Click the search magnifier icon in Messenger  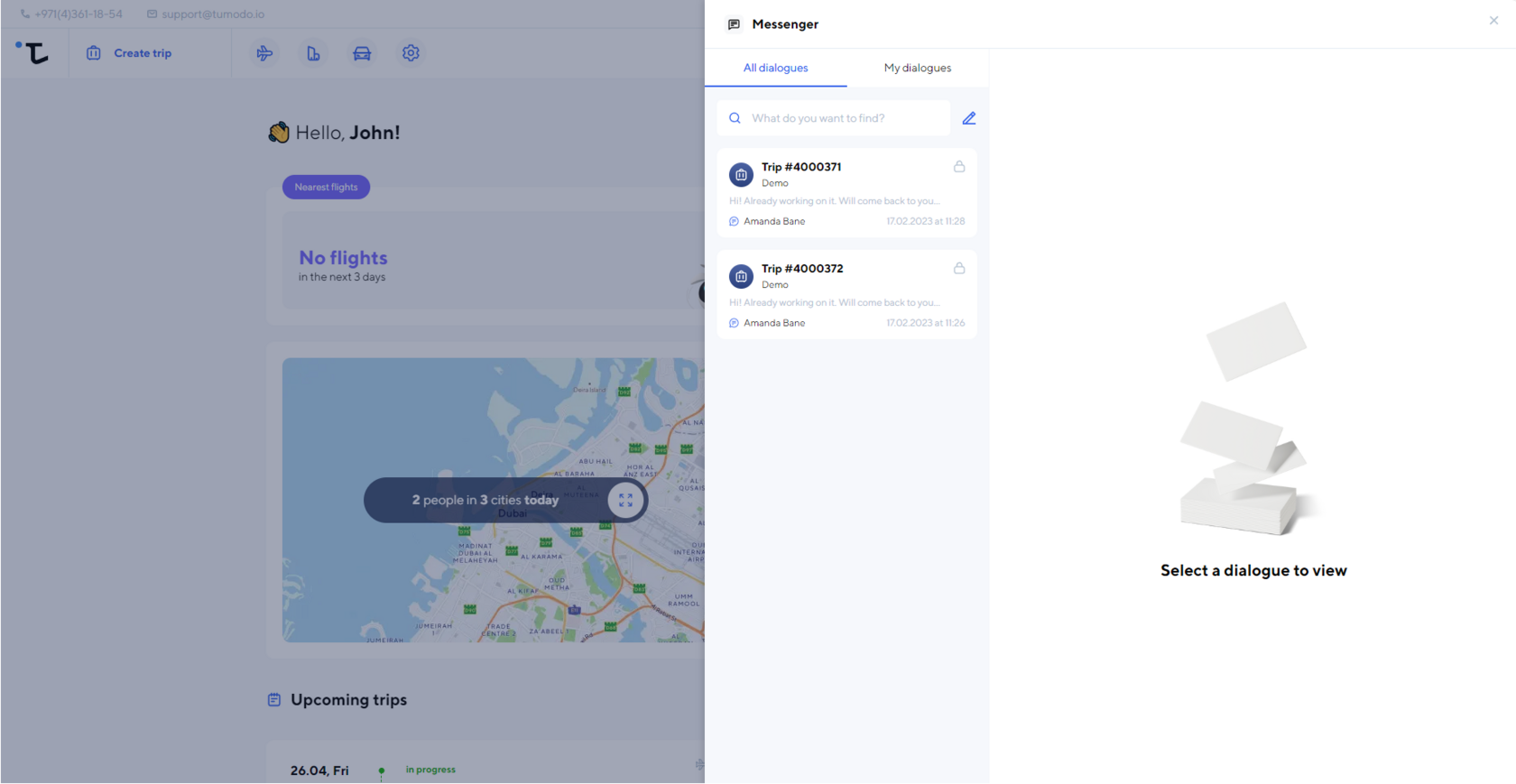(735, 118)
